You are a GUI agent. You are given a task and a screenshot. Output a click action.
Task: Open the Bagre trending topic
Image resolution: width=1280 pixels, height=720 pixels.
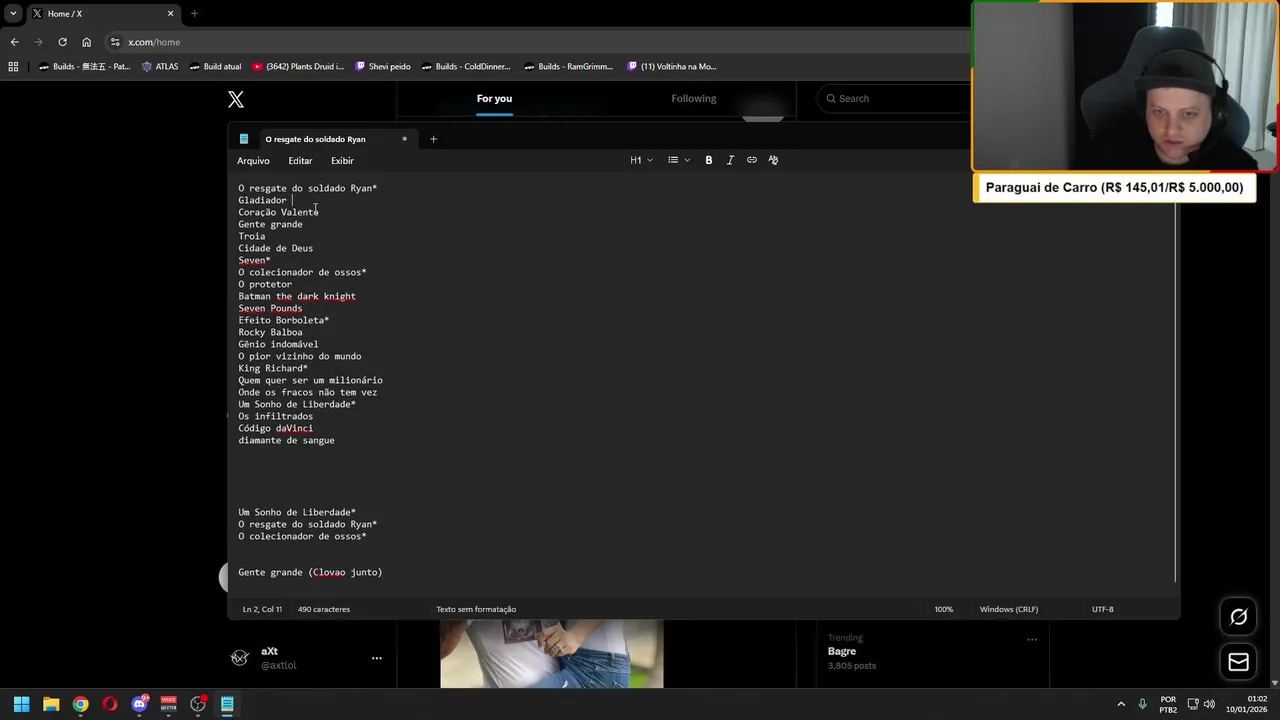[x=842, y=651]
